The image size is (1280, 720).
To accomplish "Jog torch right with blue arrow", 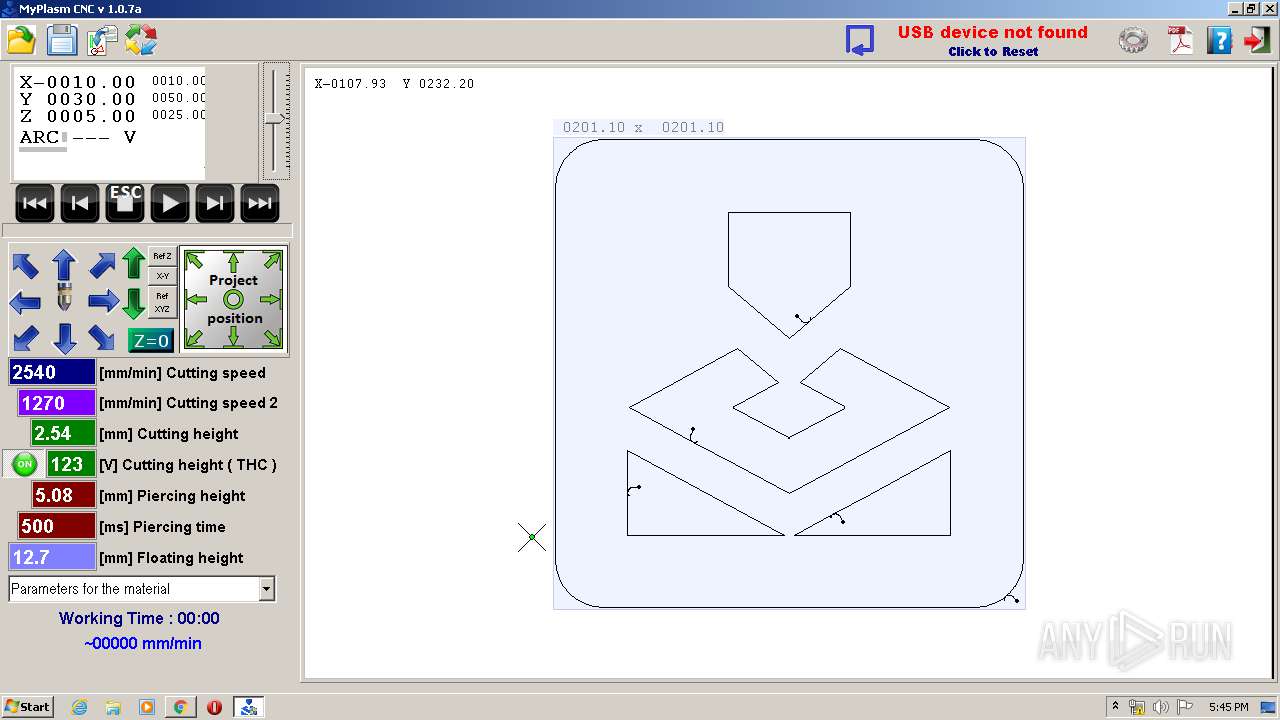I will click(103, 301).
